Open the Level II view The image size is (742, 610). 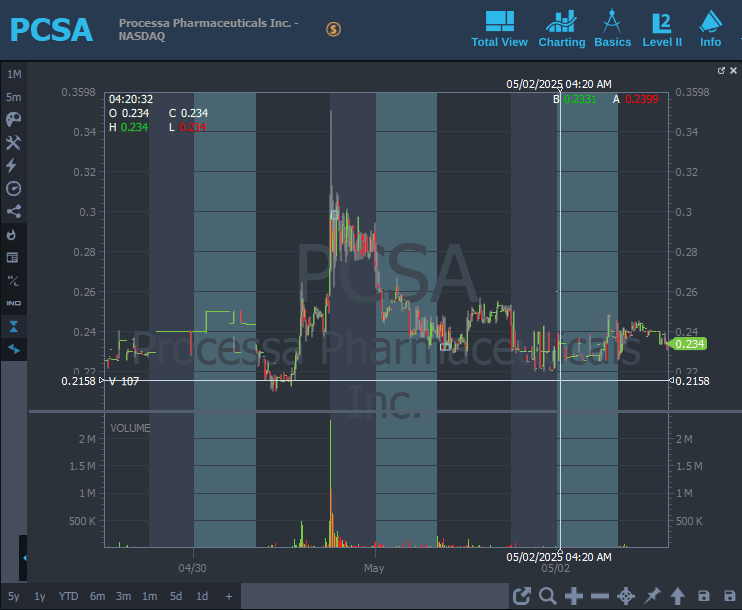click(x=662, y=29)
